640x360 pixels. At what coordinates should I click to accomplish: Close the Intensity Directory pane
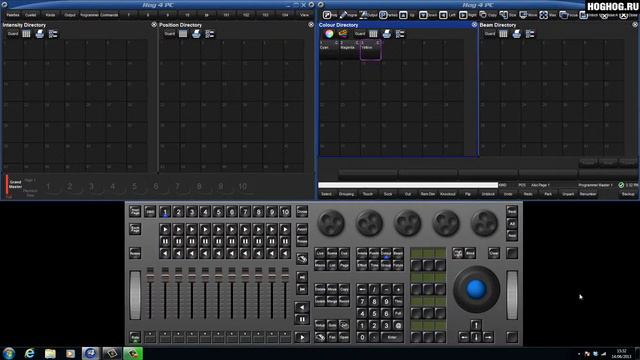point(154,25)
